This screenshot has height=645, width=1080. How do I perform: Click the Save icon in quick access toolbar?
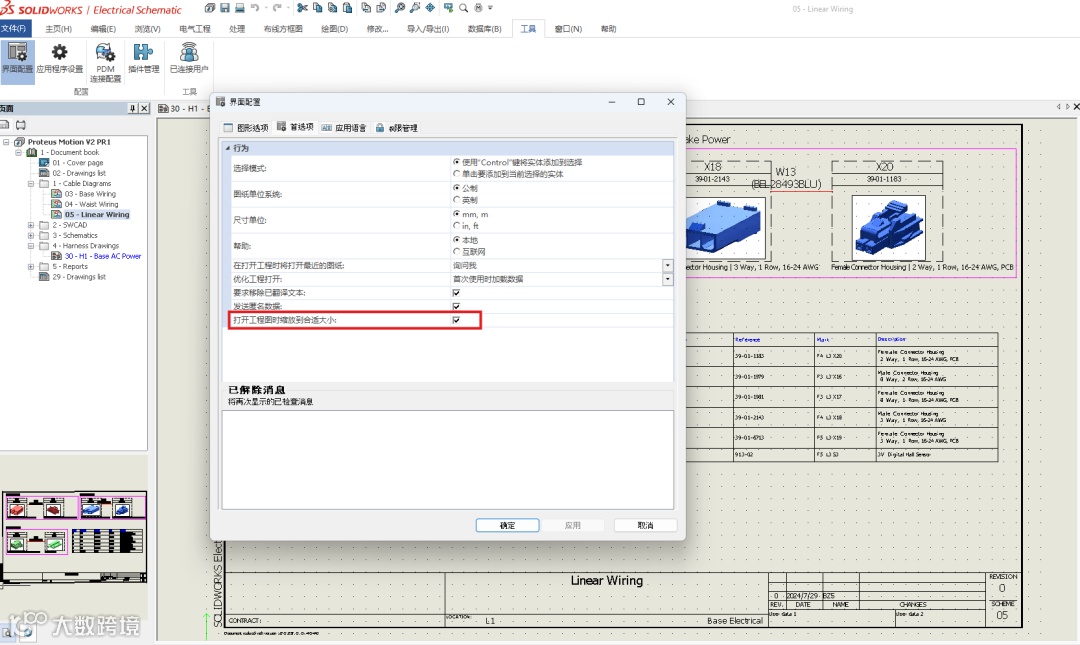tap(225, 8)
